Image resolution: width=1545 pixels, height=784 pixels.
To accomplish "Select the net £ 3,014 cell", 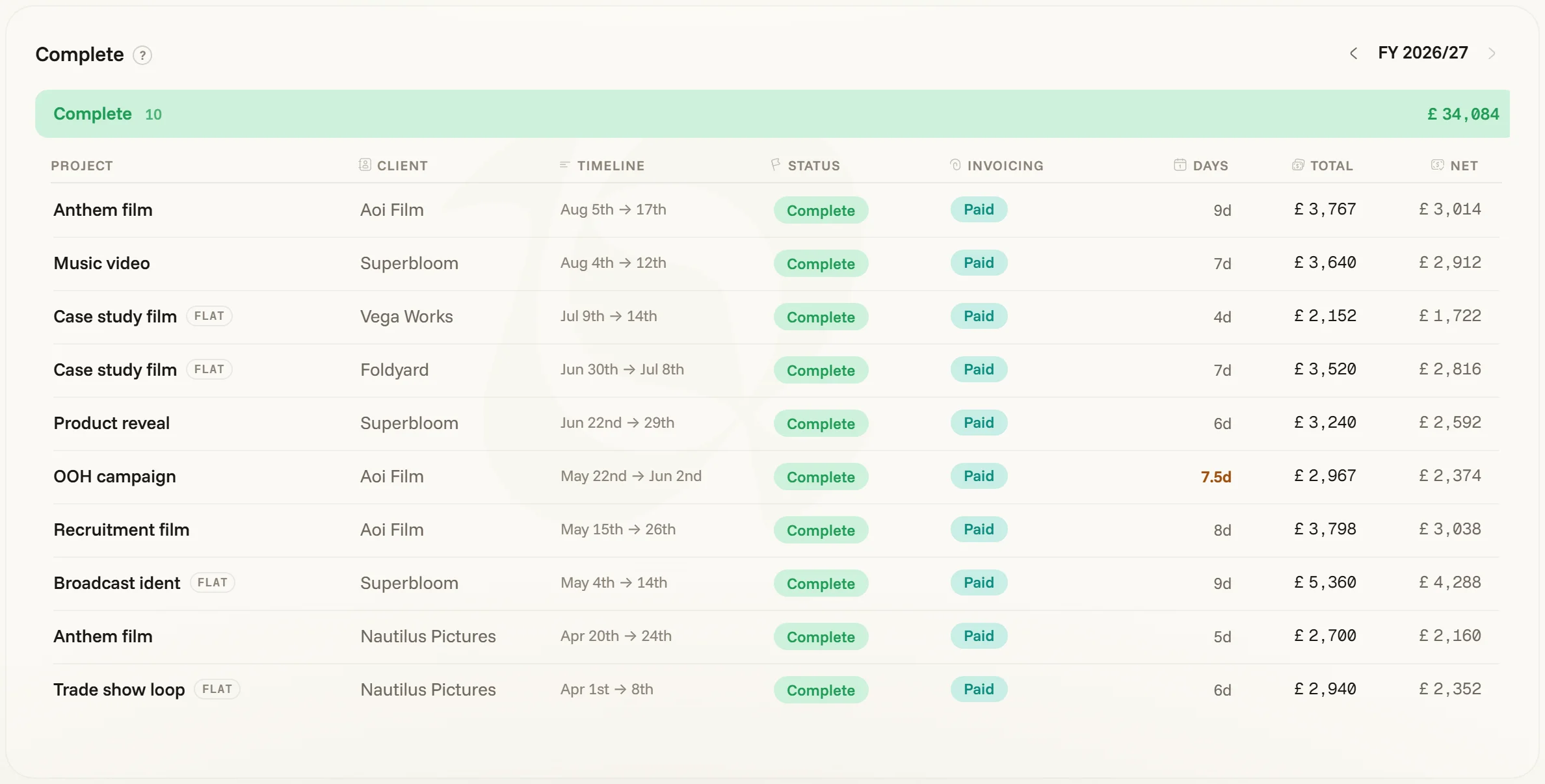I will [1450, 209].
